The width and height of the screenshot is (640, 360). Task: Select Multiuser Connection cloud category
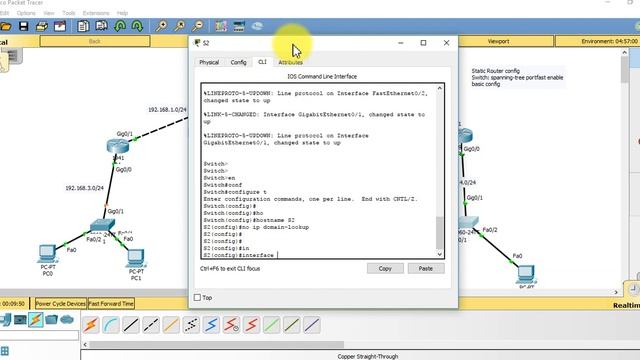coord(67,320)
